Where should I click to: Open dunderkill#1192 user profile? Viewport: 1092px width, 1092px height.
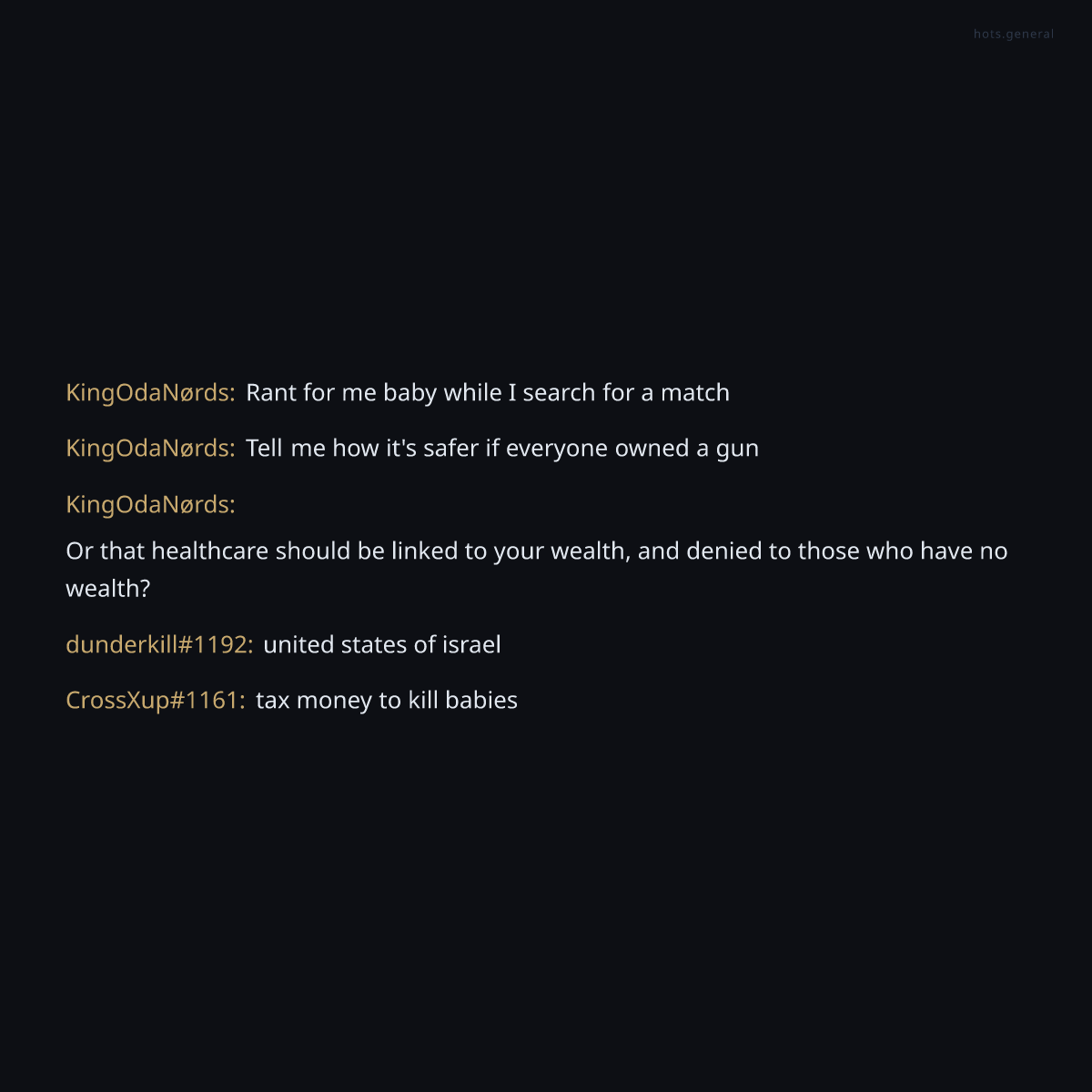point(159,645)
